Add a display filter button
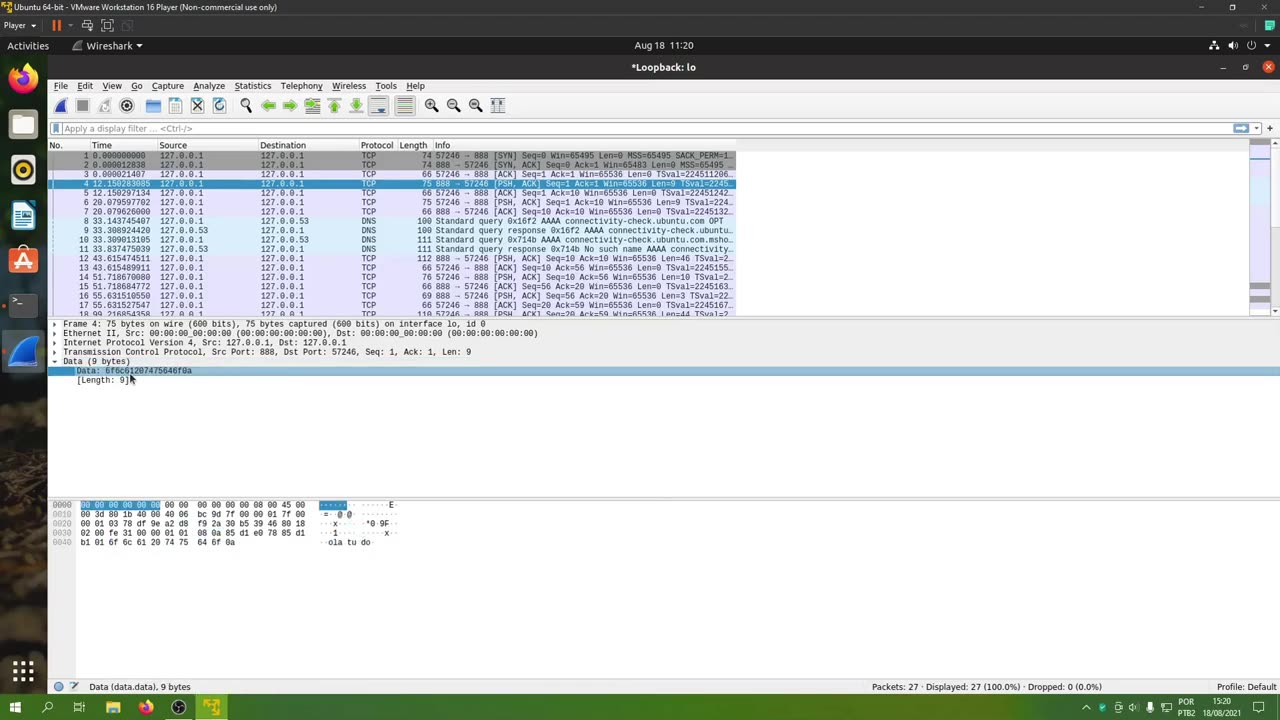The height and width of the screenshot is (720, 1280). pos(1270,128)
